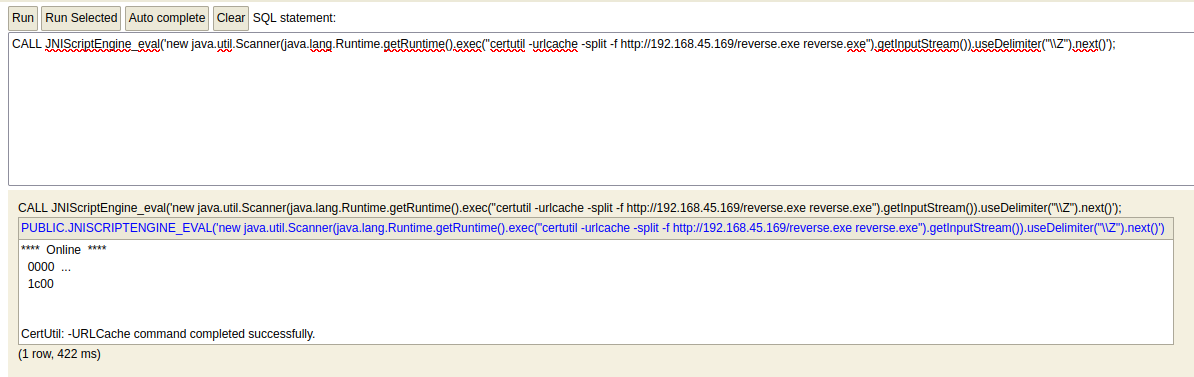Click the Auto complete button
The height and width of the screenshot is (377, 1194).
(168, 18)
